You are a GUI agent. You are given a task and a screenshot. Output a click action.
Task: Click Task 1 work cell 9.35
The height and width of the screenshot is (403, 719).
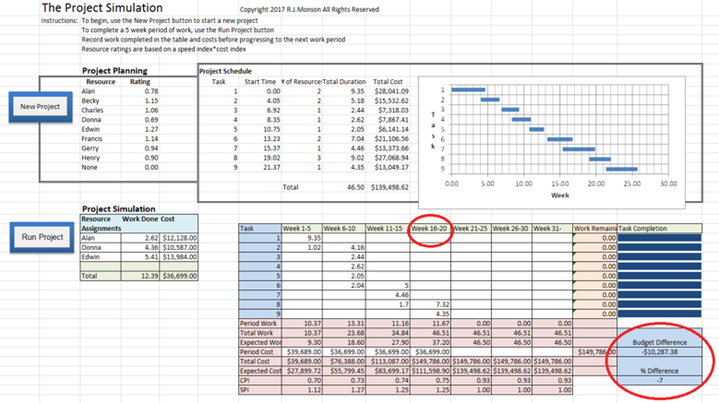tap(302, 238)
